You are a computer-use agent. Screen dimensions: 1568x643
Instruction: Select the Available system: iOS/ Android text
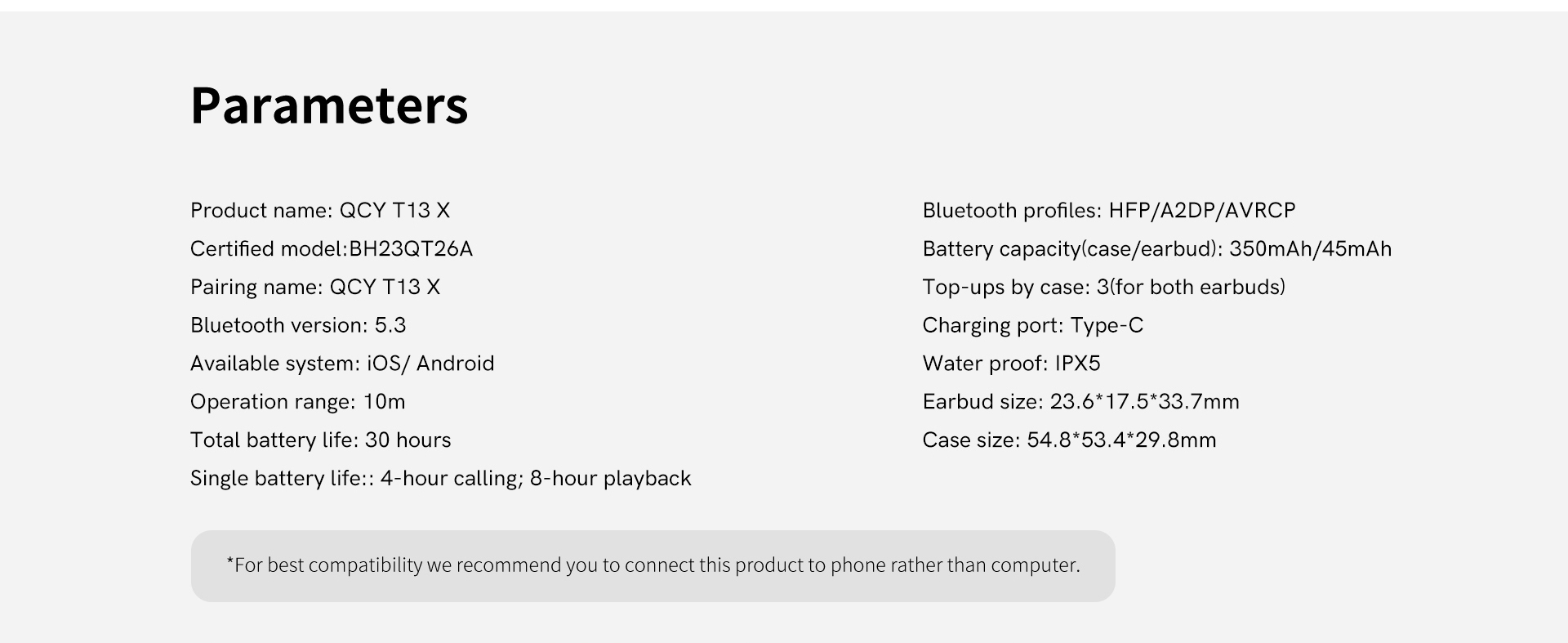pyautogui.click(x=342, y=364)
